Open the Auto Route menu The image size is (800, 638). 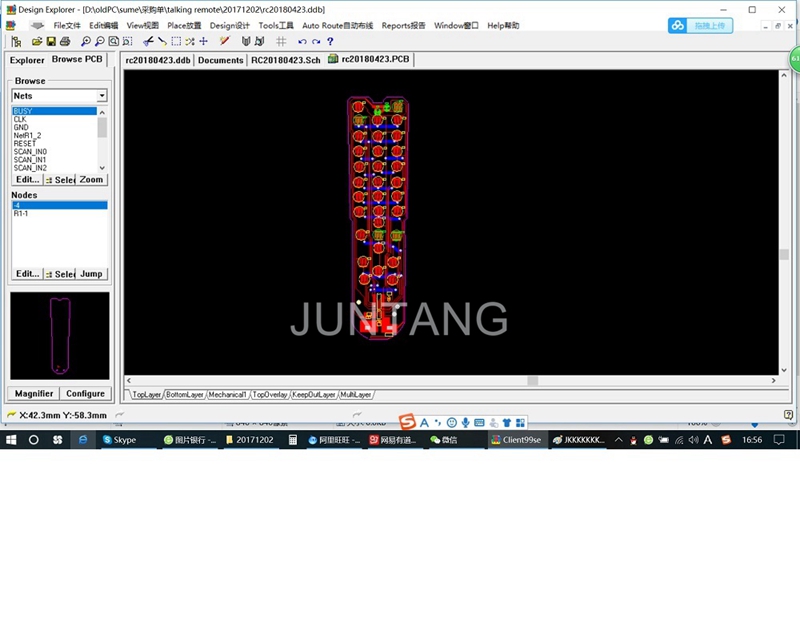click(x=337, y=26)
